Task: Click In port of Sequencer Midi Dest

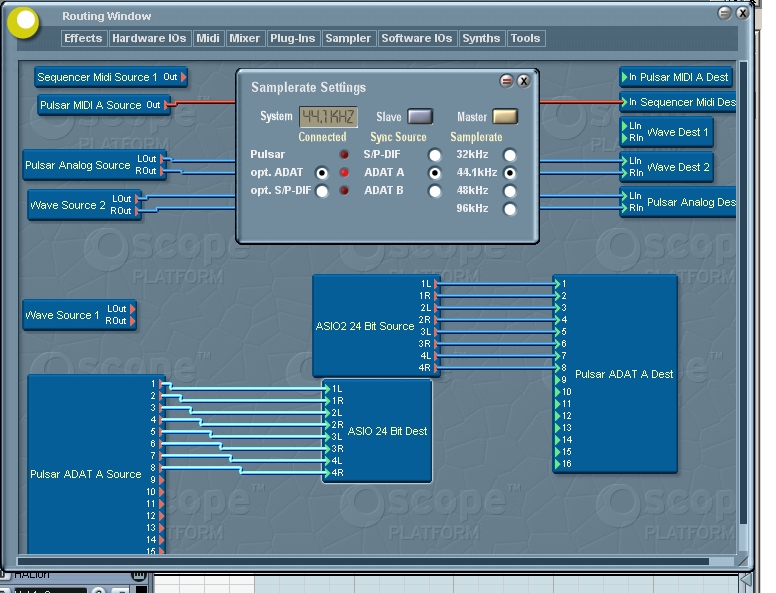Action: pos(625,102)
